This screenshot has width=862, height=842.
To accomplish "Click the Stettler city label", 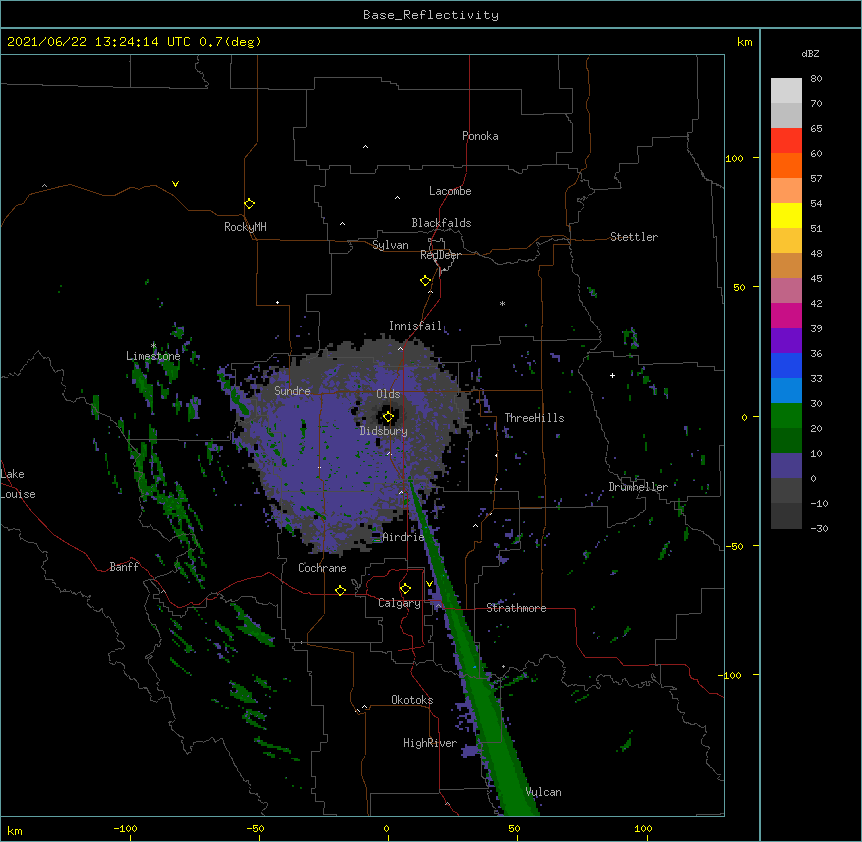I will point(634,237).
